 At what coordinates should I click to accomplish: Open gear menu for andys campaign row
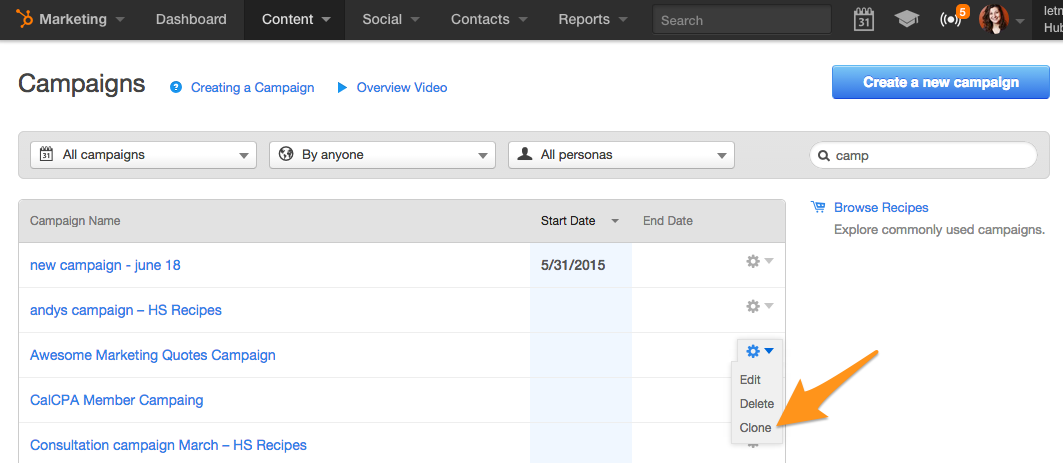[759, 306]
